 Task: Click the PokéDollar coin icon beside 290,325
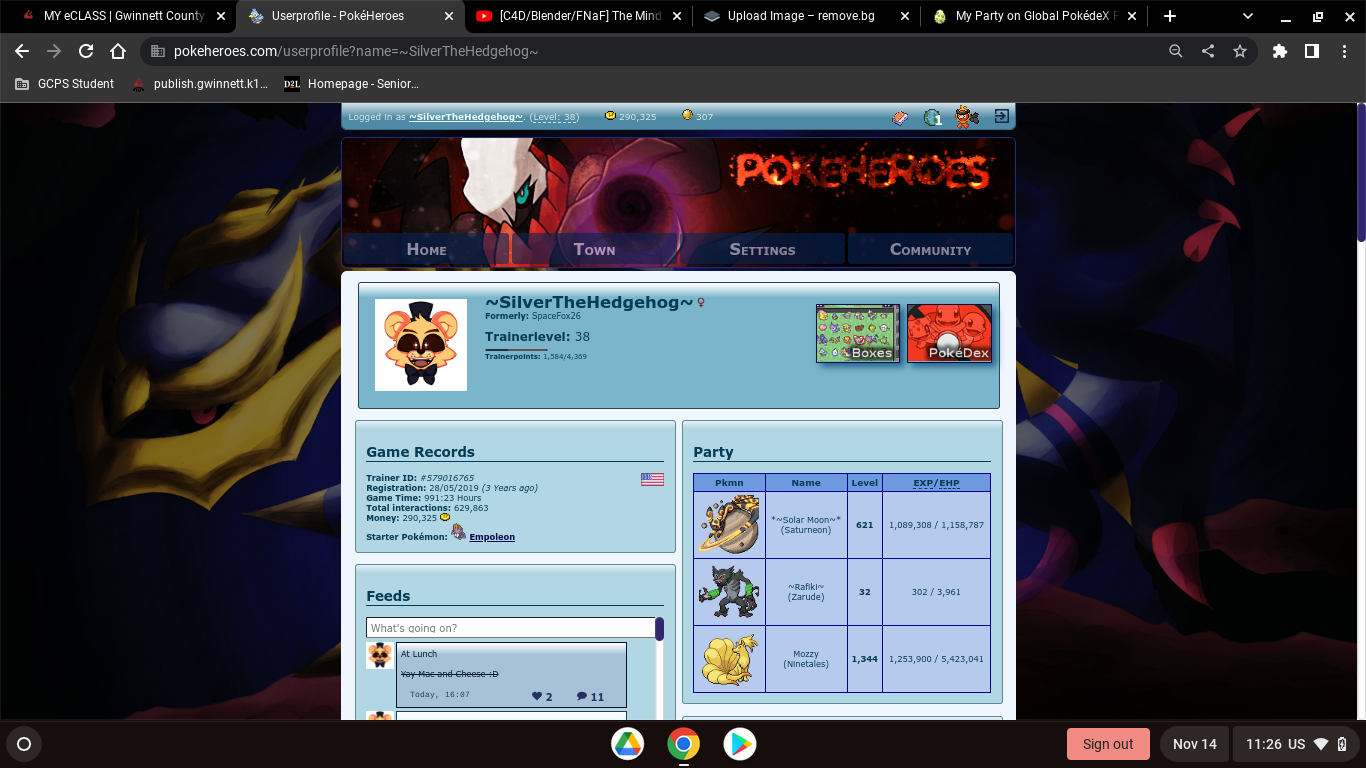[x=610, y=116]
